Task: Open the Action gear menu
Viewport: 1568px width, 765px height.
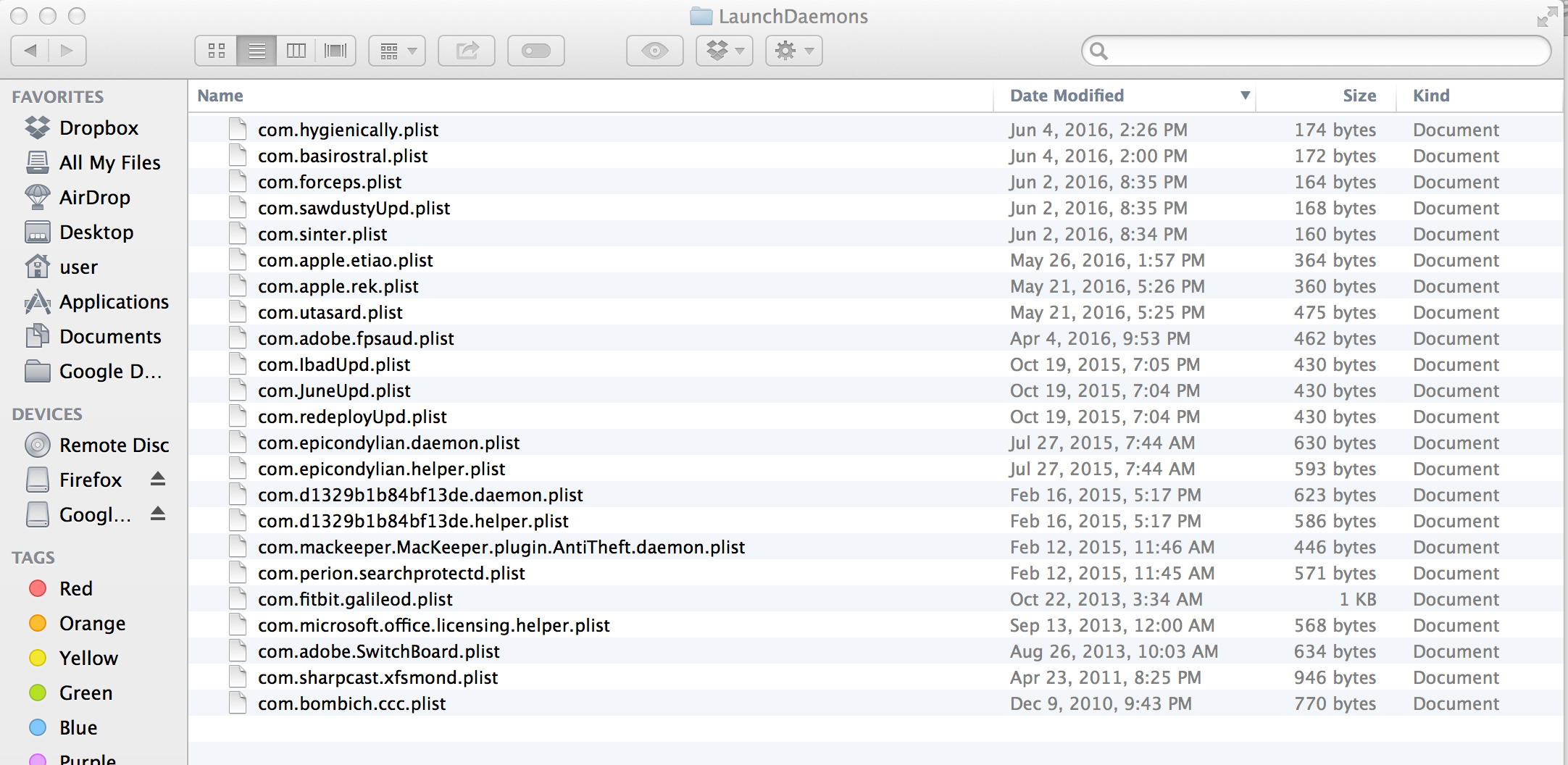Action: [794, 51]
